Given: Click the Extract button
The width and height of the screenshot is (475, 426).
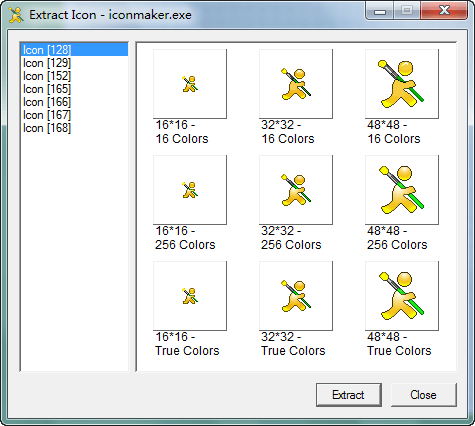Looking at the screenshot, I should tap(349, 395).
